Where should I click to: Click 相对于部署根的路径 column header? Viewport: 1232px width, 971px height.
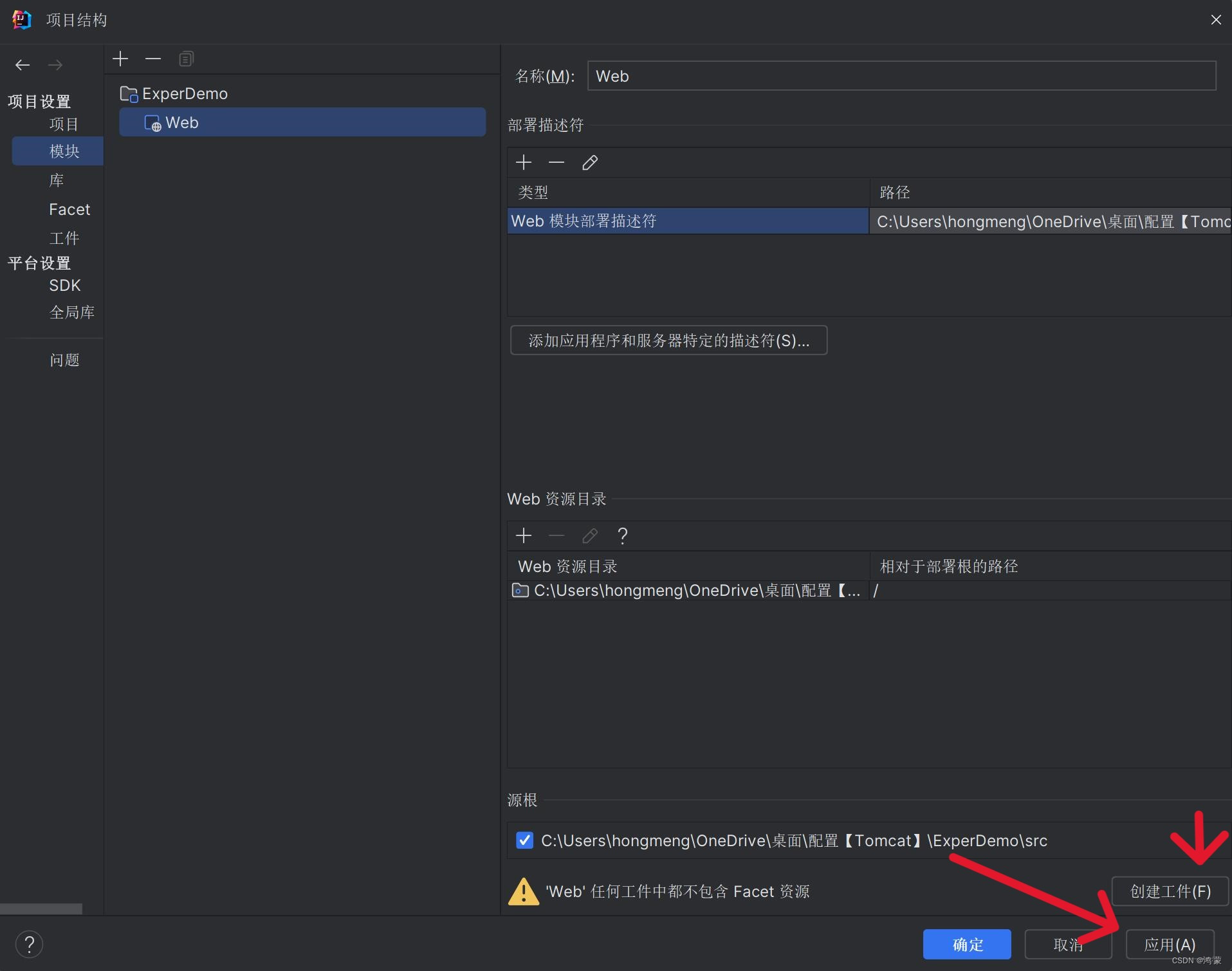click(x=1051, y=566)
